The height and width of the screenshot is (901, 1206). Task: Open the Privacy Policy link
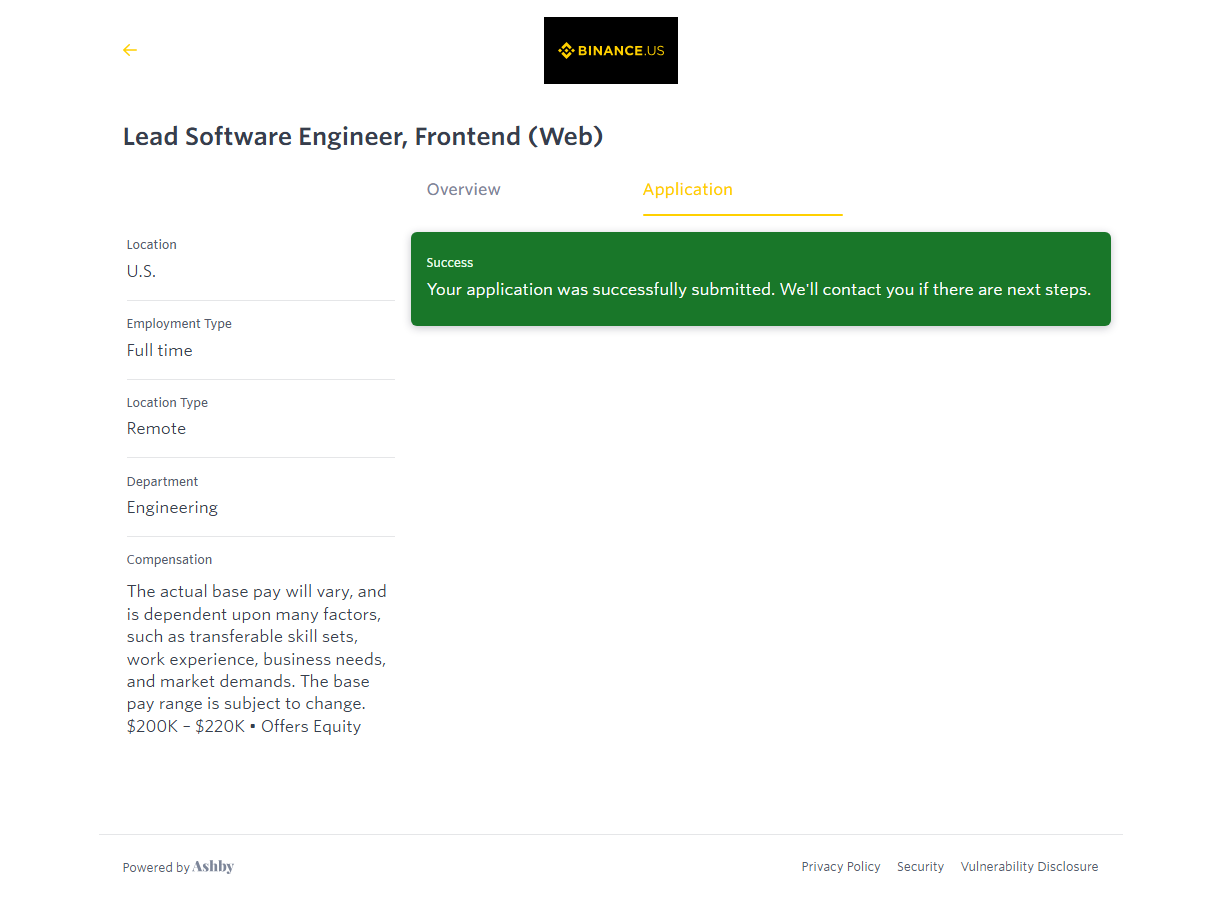point(840,867)
